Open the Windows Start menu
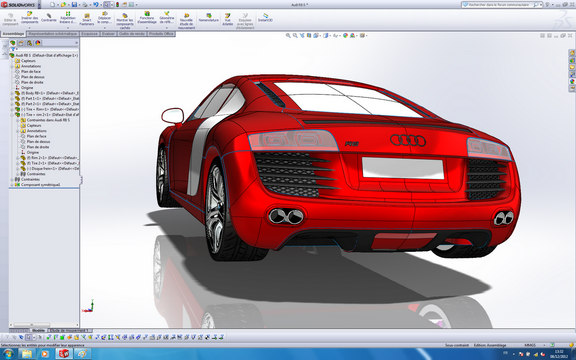Screen dimensions: 576x360 click(x=8, y=354)
